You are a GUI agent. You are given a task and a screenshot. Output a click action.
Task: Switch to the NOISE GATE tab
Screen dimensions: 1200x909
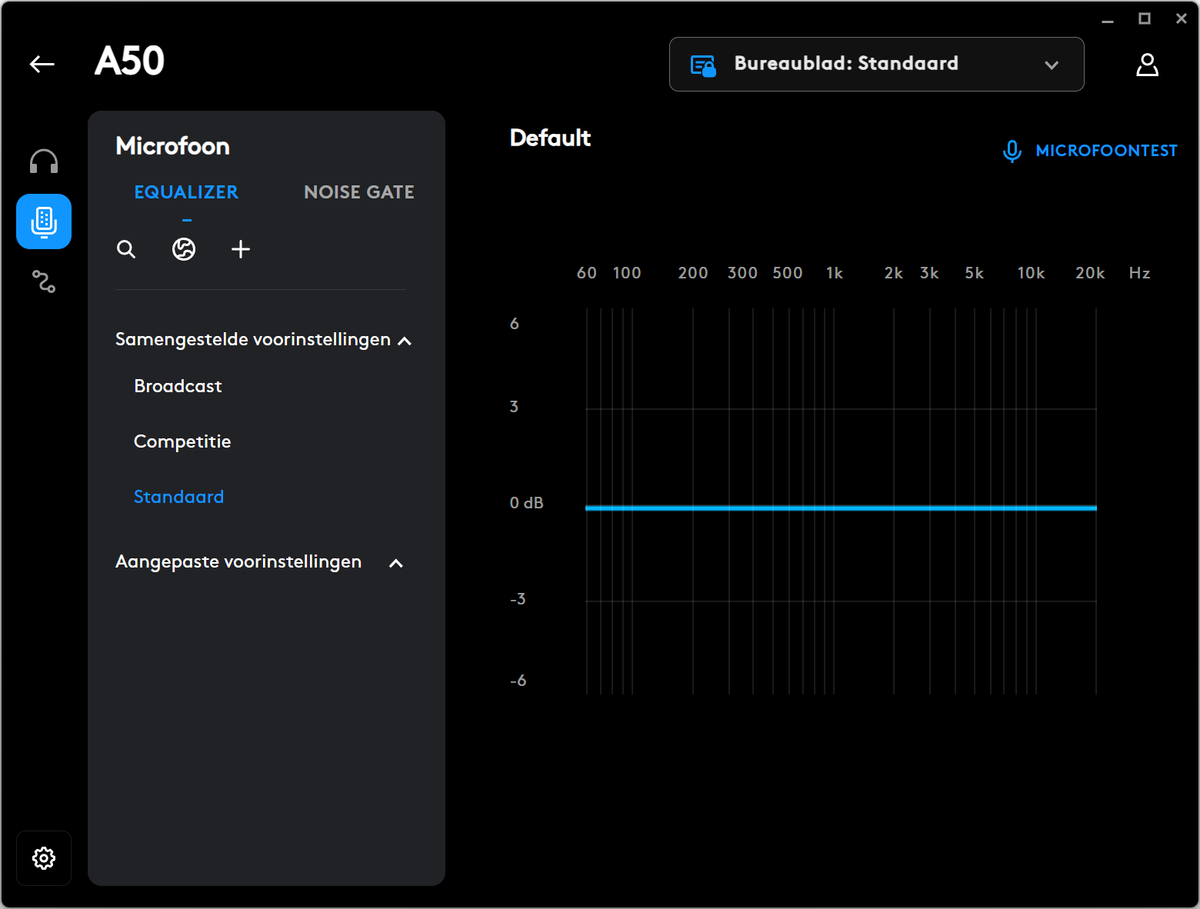359,192
